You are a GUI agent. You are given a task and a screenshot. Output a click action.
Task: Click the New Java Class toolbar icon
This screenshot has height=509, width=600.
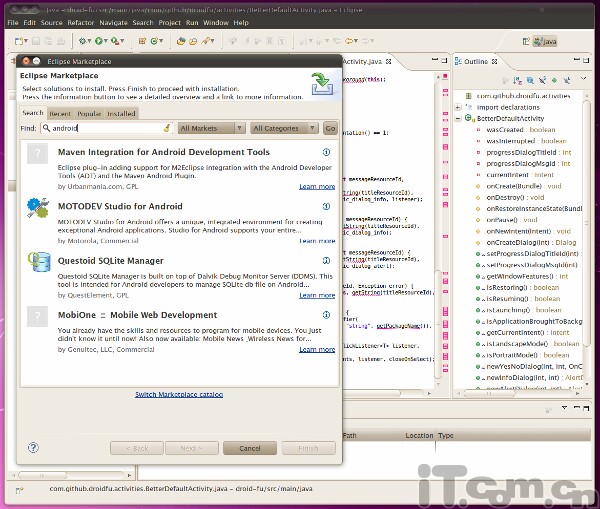click(x=154, y=41)
